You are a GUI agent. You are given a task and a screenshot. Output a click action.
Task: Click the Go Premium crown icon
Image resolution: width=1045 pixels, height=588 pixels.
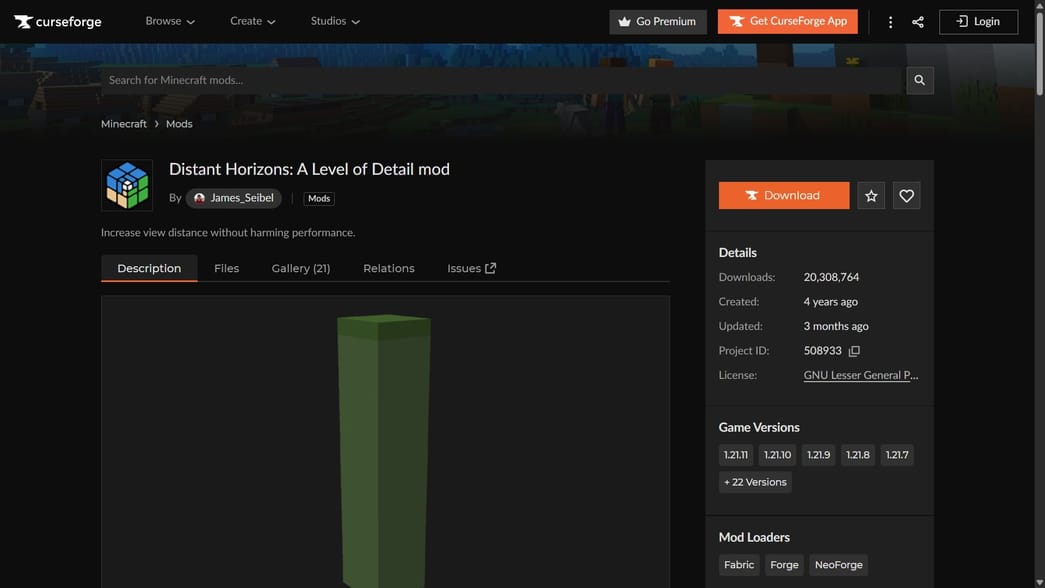[x=625, y=21]
